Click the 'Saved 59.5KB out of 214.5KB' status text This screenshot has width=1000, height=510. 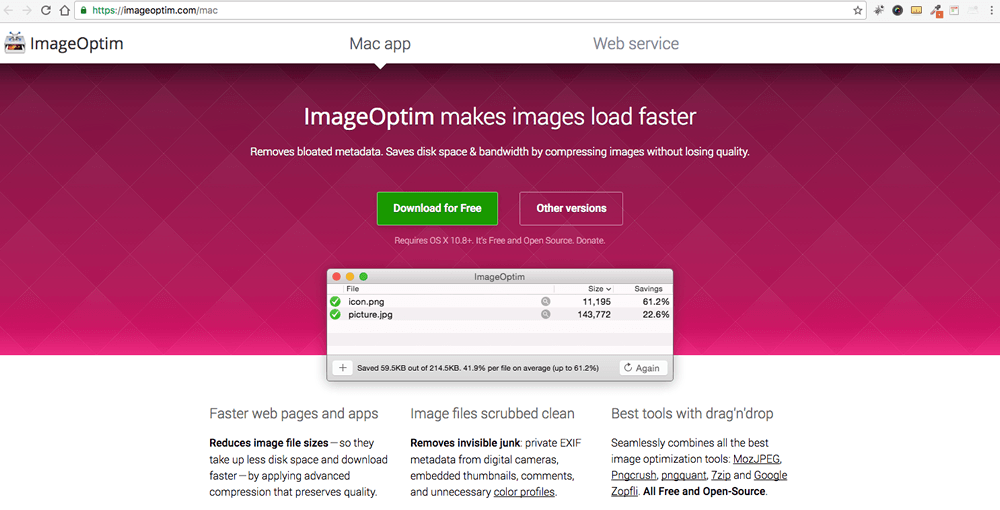[x=478, y=368]
